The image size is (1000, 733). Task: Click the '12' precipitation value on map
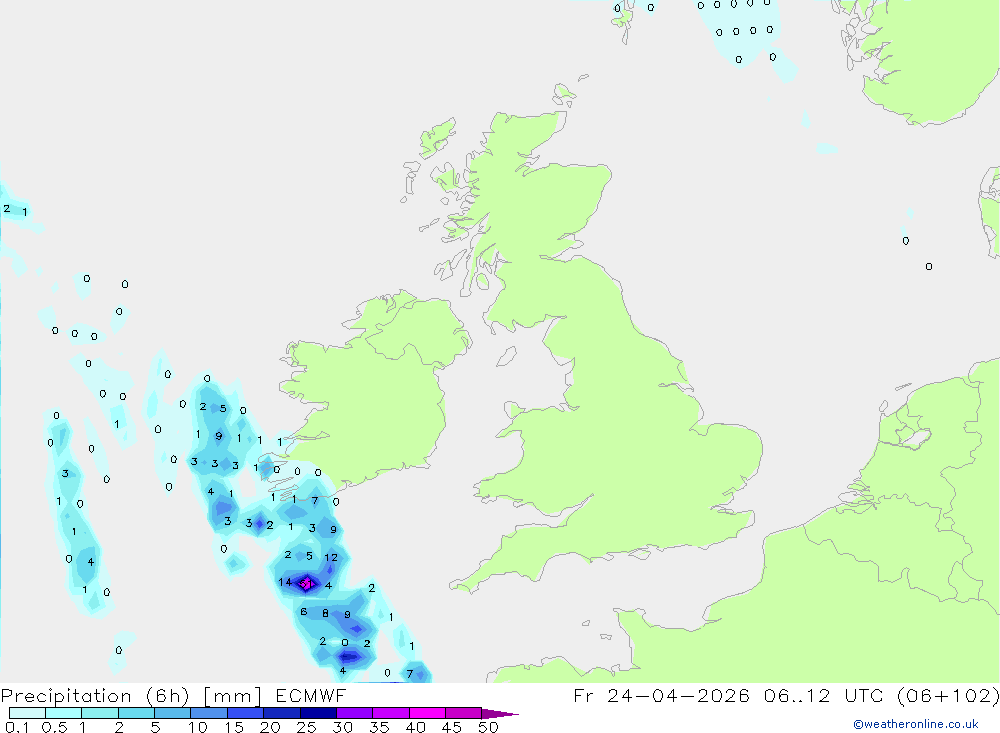331,558
